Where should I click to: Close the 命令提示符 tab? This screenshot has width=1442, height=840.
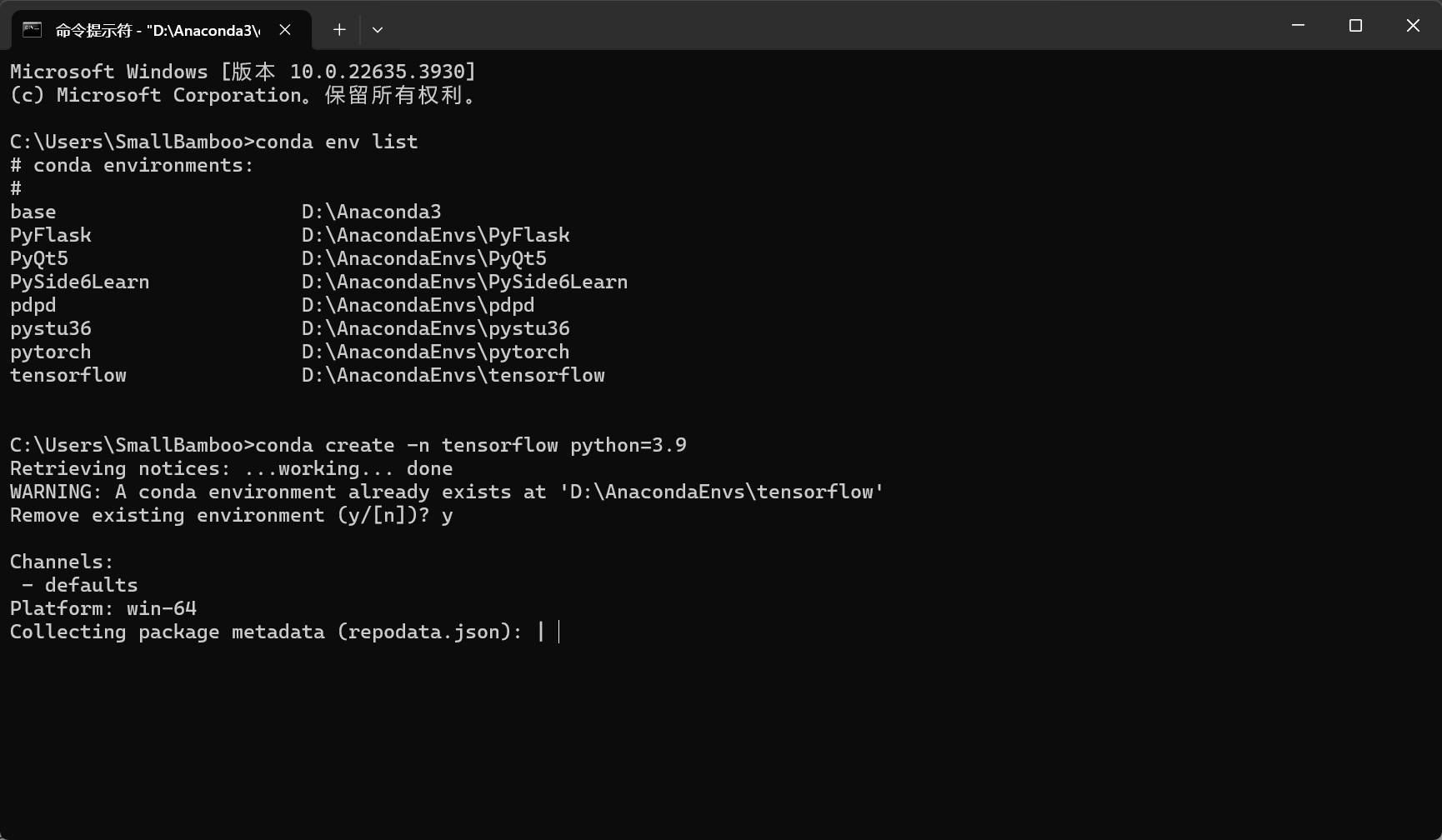pos(285,30)
